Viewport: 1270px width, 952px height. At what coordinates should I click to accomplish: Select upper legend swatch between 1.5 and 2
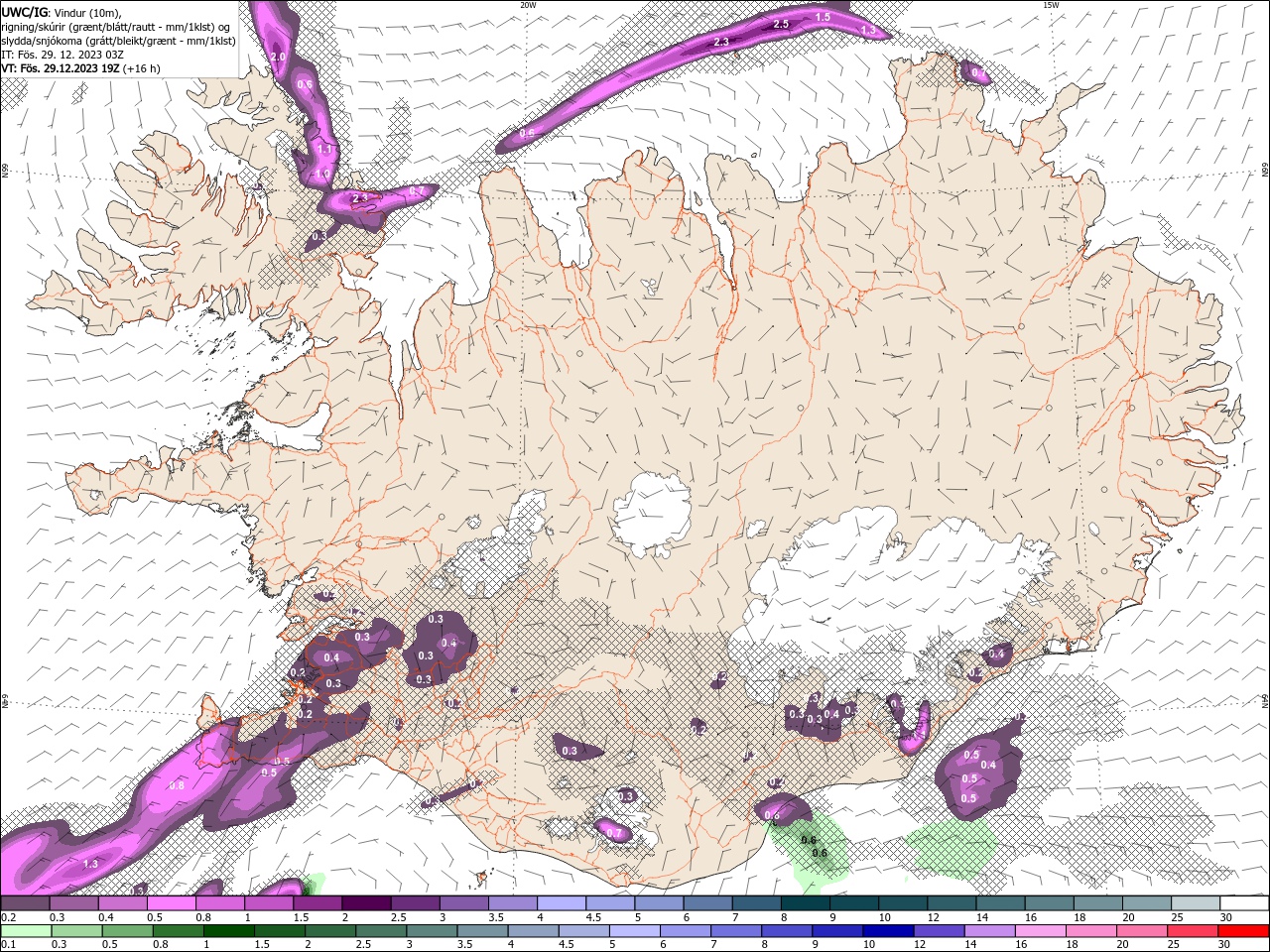pyautogui.click(x=317, y=903)
